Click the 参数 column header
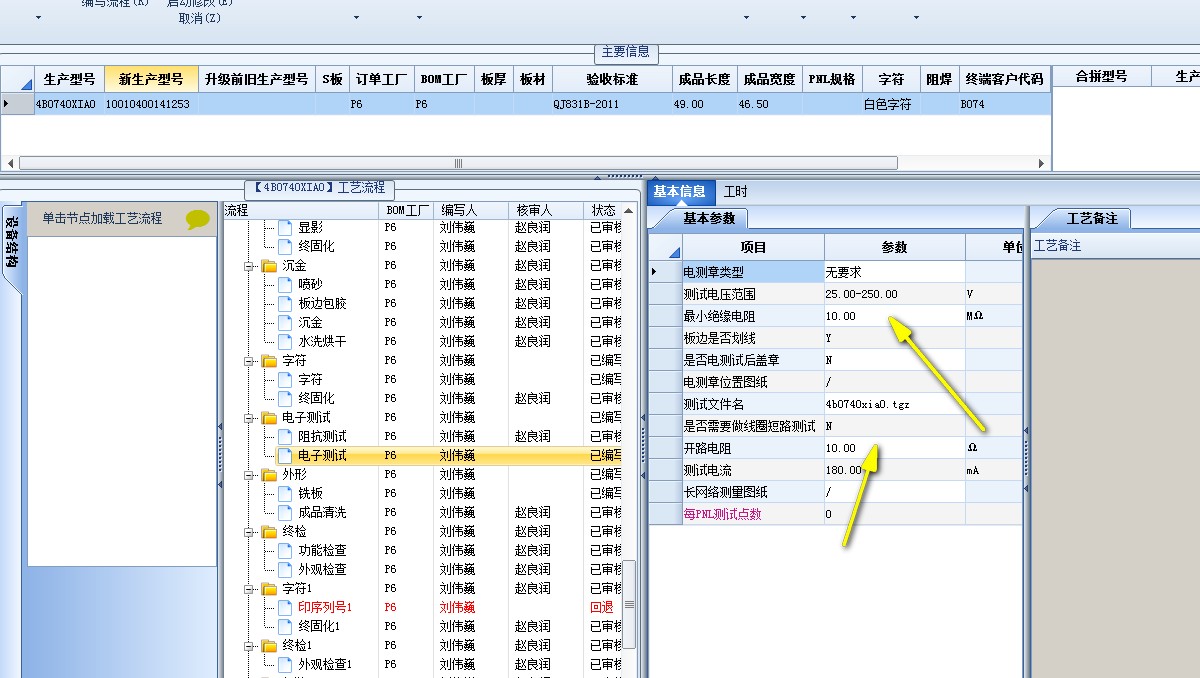 coord(894,248)
